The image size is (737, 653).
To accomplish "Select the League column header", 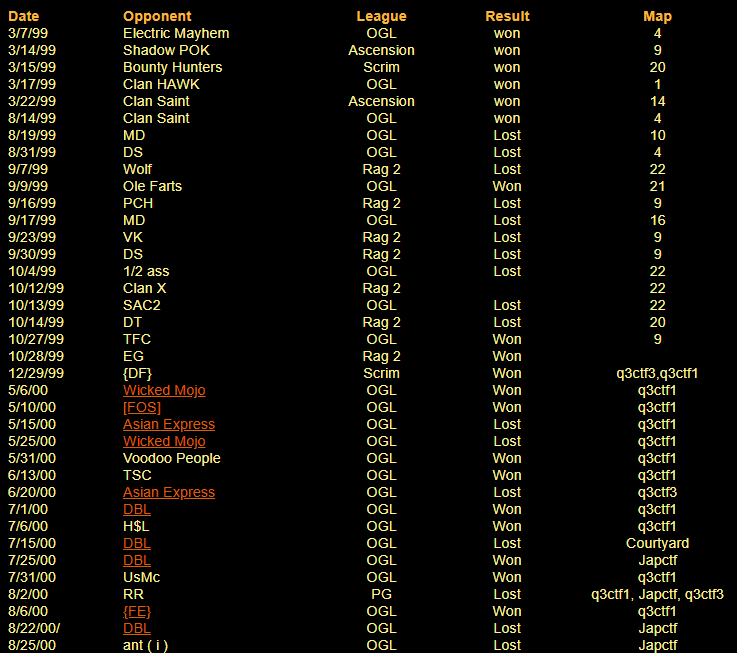I will (x=381, y=16).
